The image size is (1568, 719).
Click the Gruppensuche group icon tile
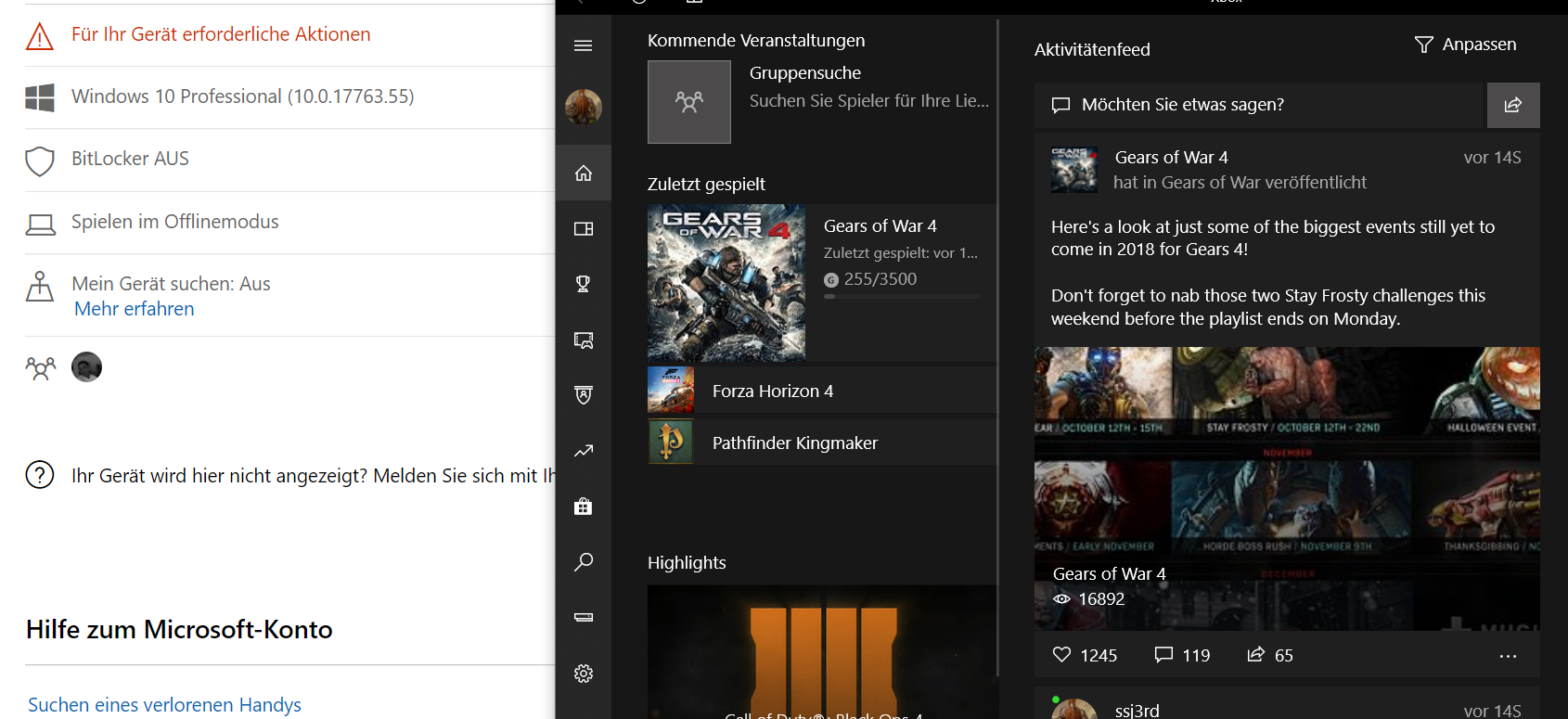pyautogui.click(x=689, y=102)
